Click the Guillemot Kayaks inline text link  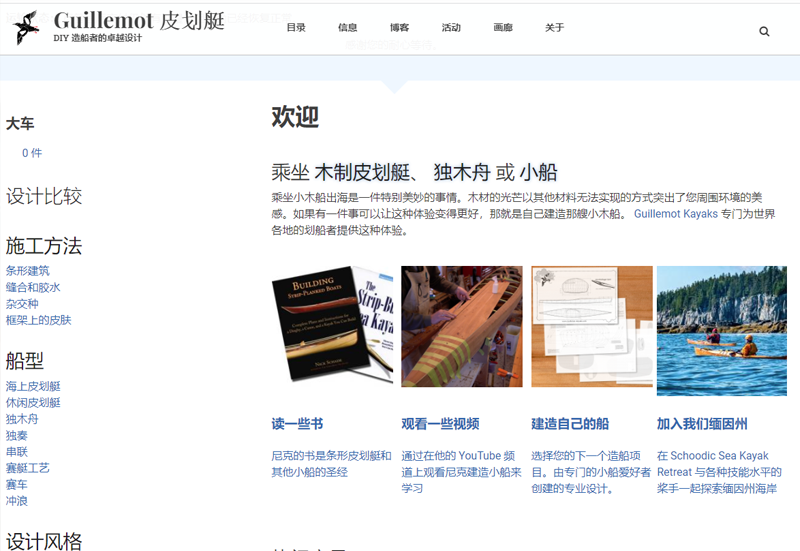(675, 214)
